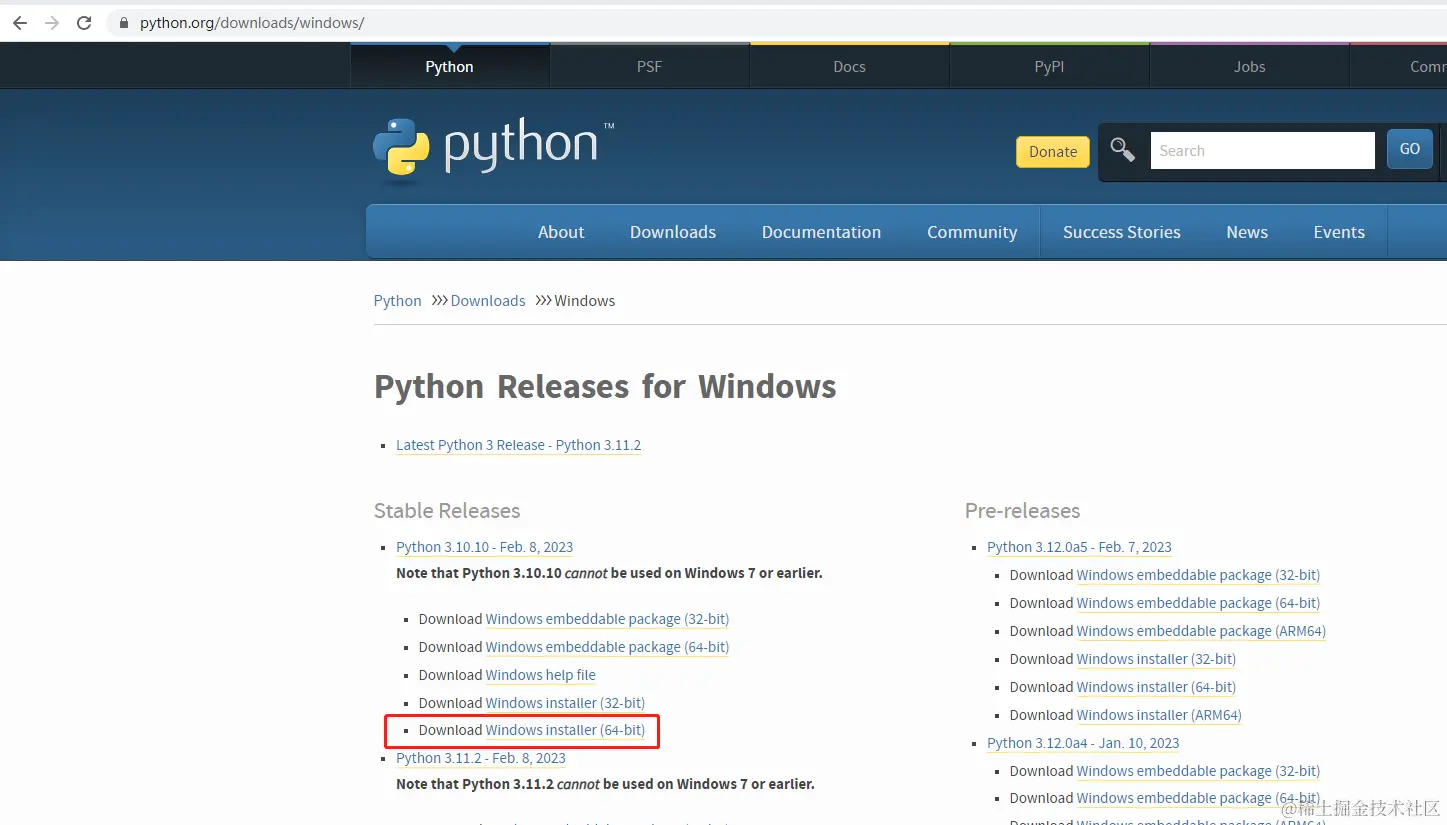Download 3.10.10 Windows embeddable package (64-bit)

pos(608,648)
